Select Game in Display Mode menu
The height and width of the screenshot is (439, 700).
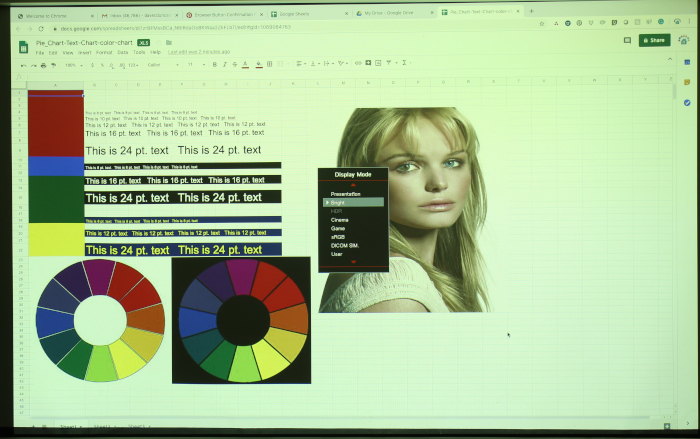[338, 228]
